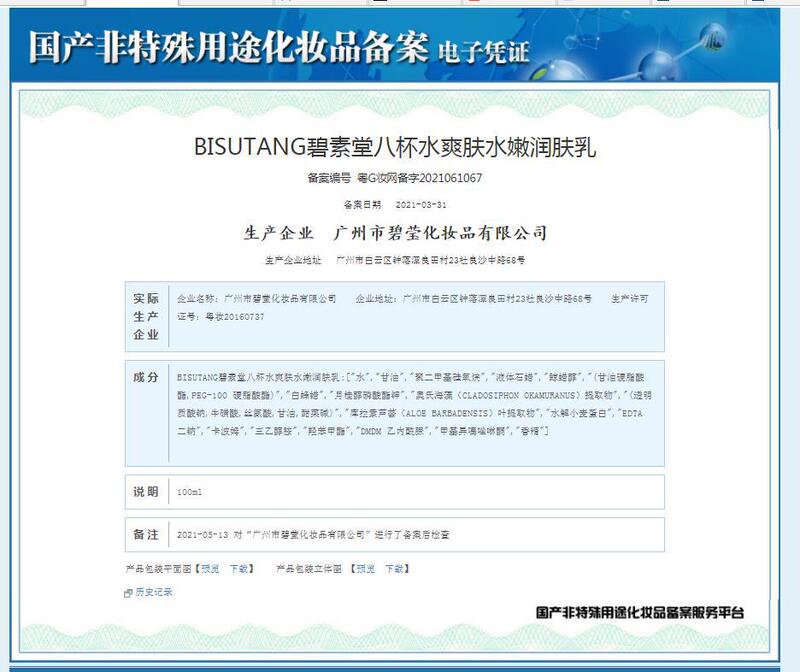Viewport: 800px width, 672px height.
Task: Click 预览 link for 产品包装平面图
Action: (210, 568)
